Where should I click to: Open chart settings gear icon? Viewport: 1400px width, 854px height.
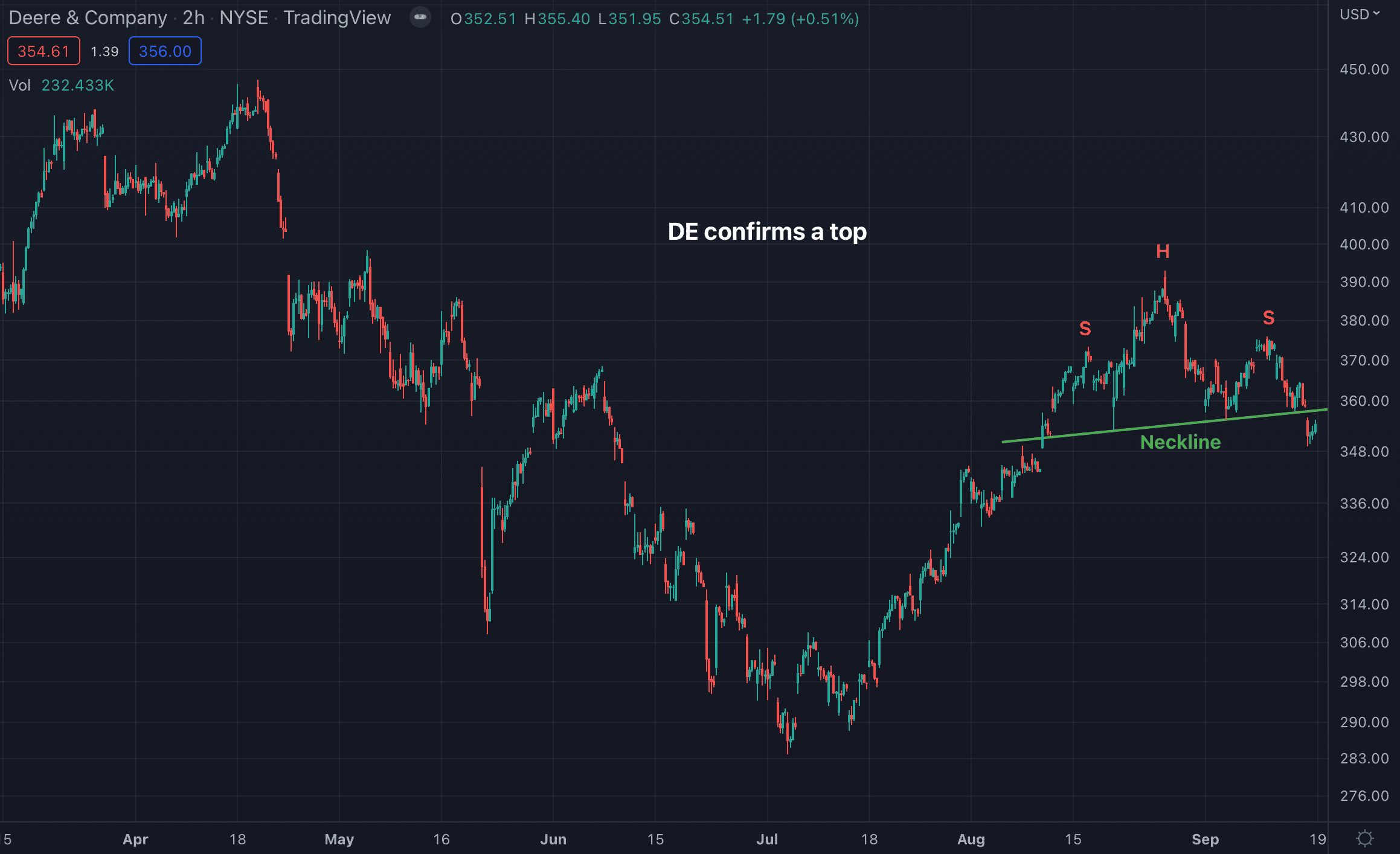tap(1364, 838)
